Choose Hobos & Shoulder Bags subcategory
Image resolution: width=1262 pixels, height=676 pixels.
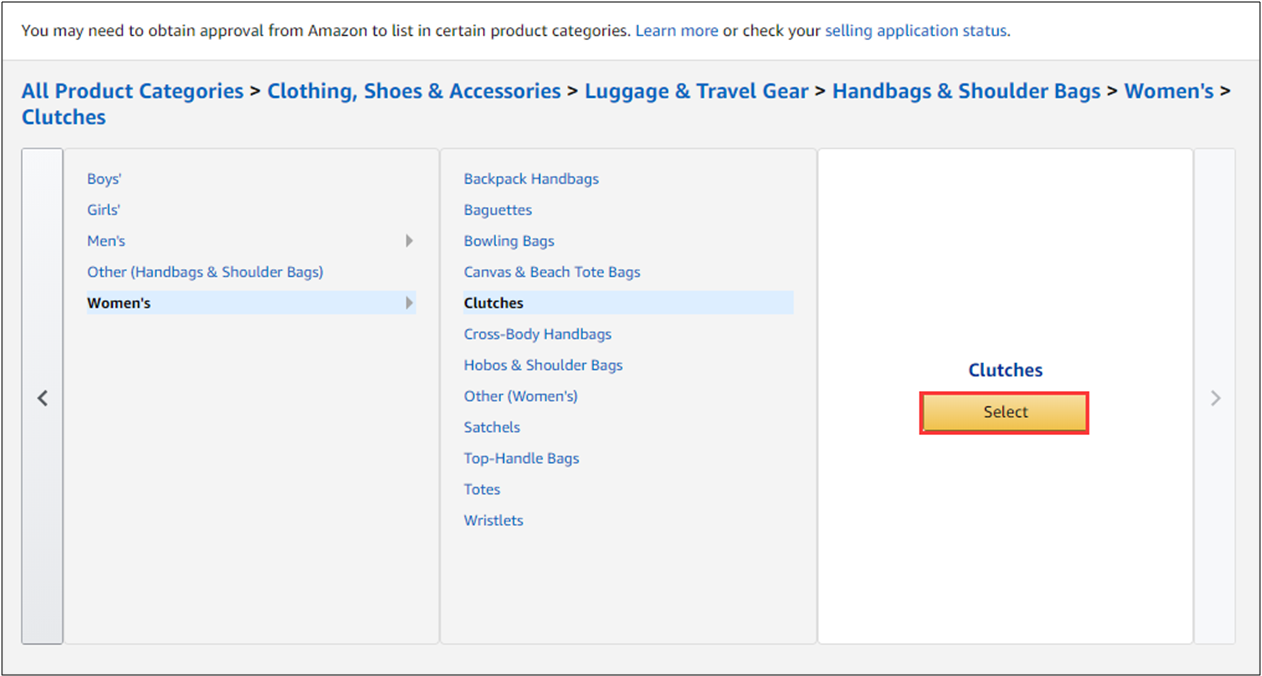coord(543,365)
